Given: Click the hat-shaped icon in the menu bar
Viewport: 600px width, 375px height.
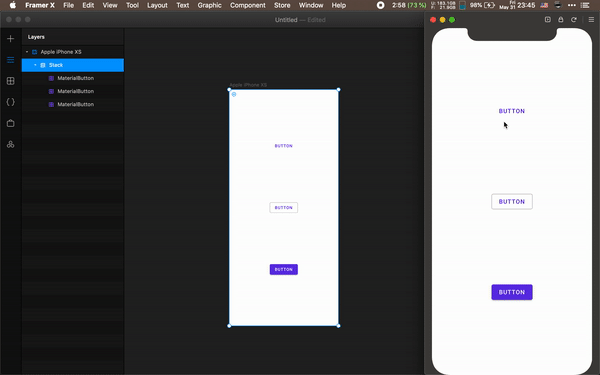Looking at the screenshot, I should click(558, 5).
